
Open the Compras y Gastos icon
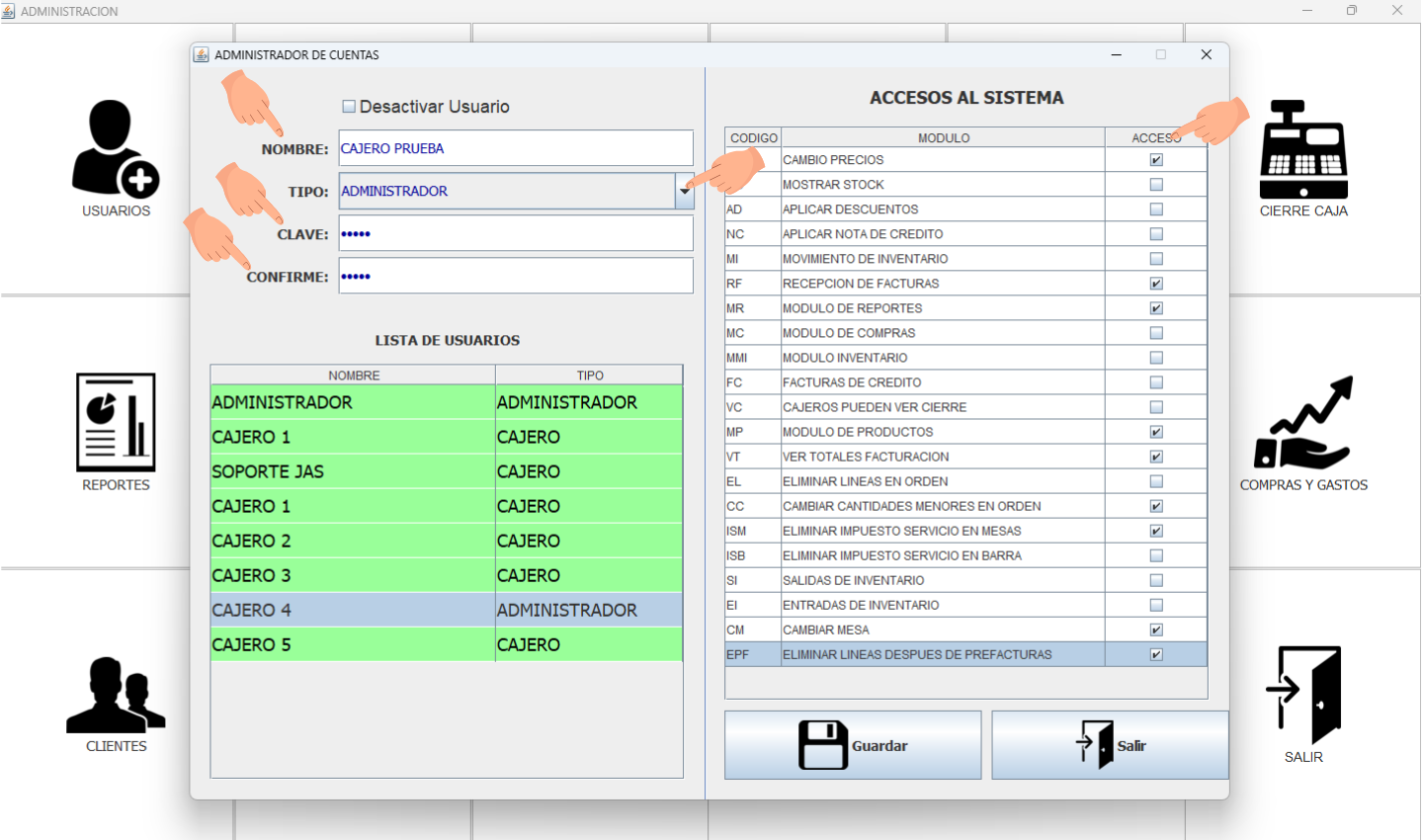pos(1303,423)
